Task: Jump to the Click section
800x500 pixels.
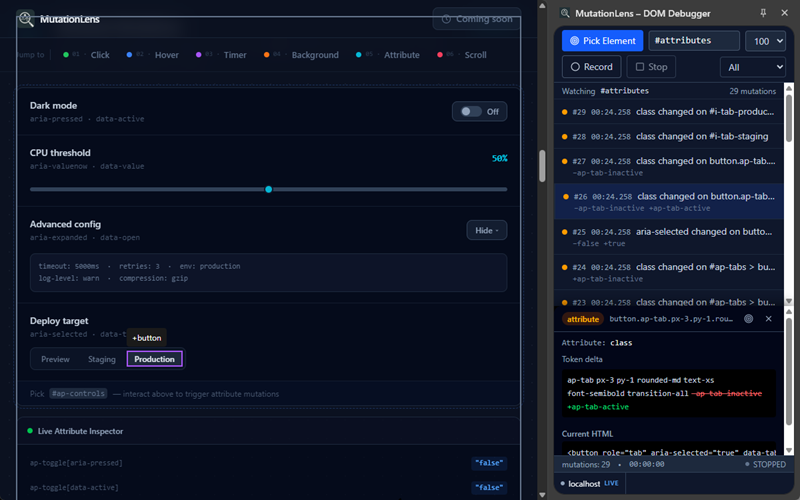Action: click(x=86, y=55)
